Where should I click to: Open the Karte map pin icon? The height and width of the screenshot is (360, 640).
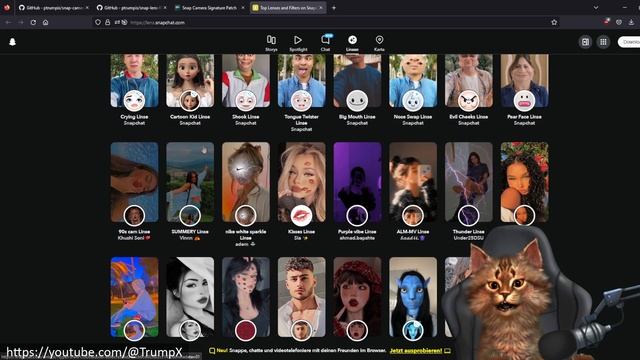point(379,40)
